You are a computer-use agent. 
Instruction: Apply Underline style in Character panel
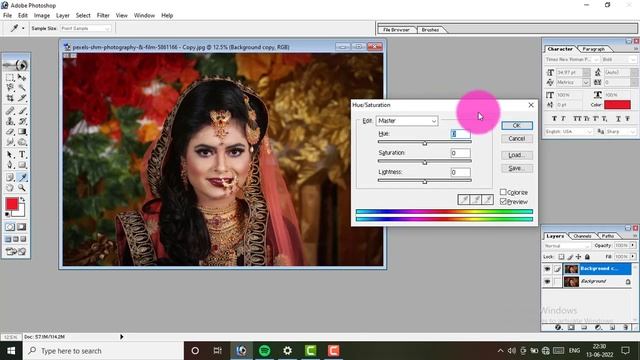point(618,118)
